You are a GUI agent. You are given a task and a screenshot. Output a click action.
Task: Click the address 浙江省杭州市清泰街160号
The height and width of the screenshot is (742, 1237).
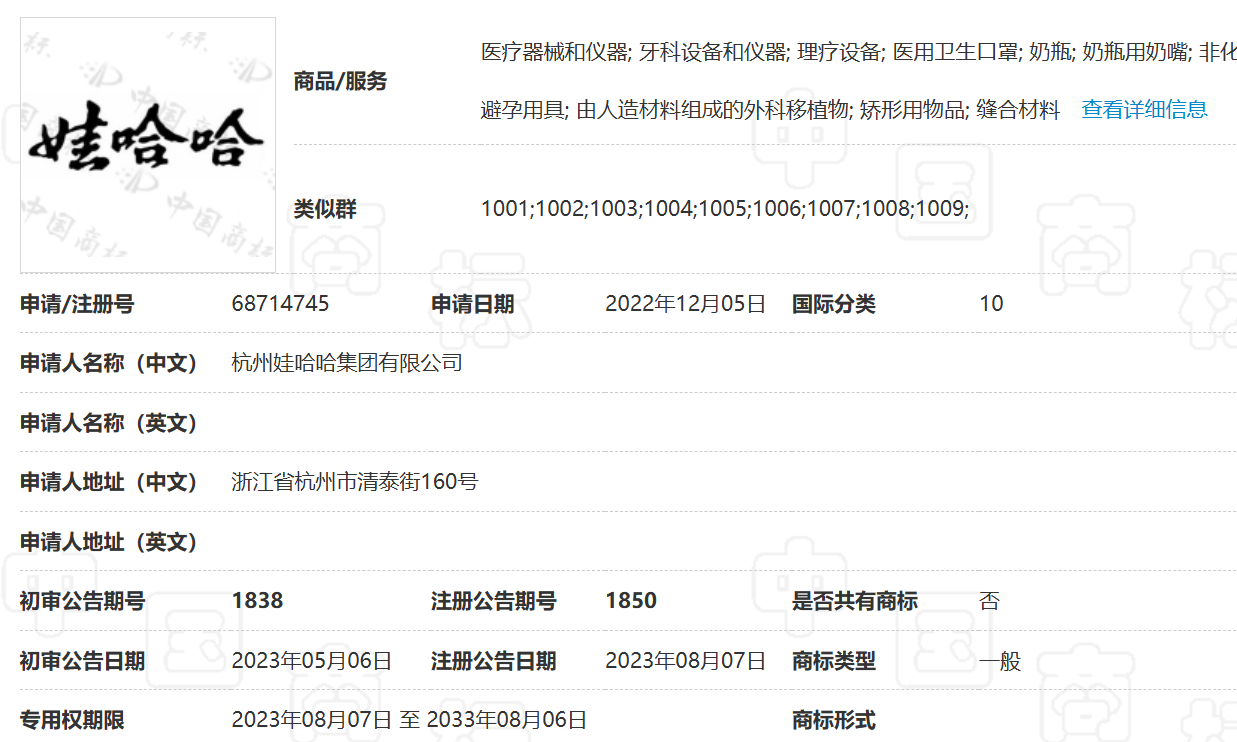[x=355, y=482]
